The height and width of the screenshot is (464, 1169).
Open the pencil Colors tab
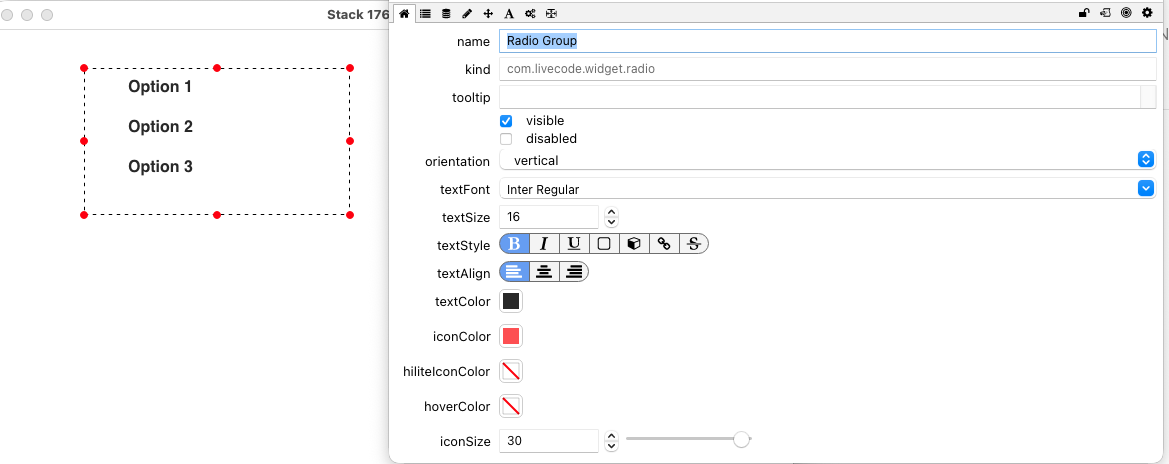467,13
